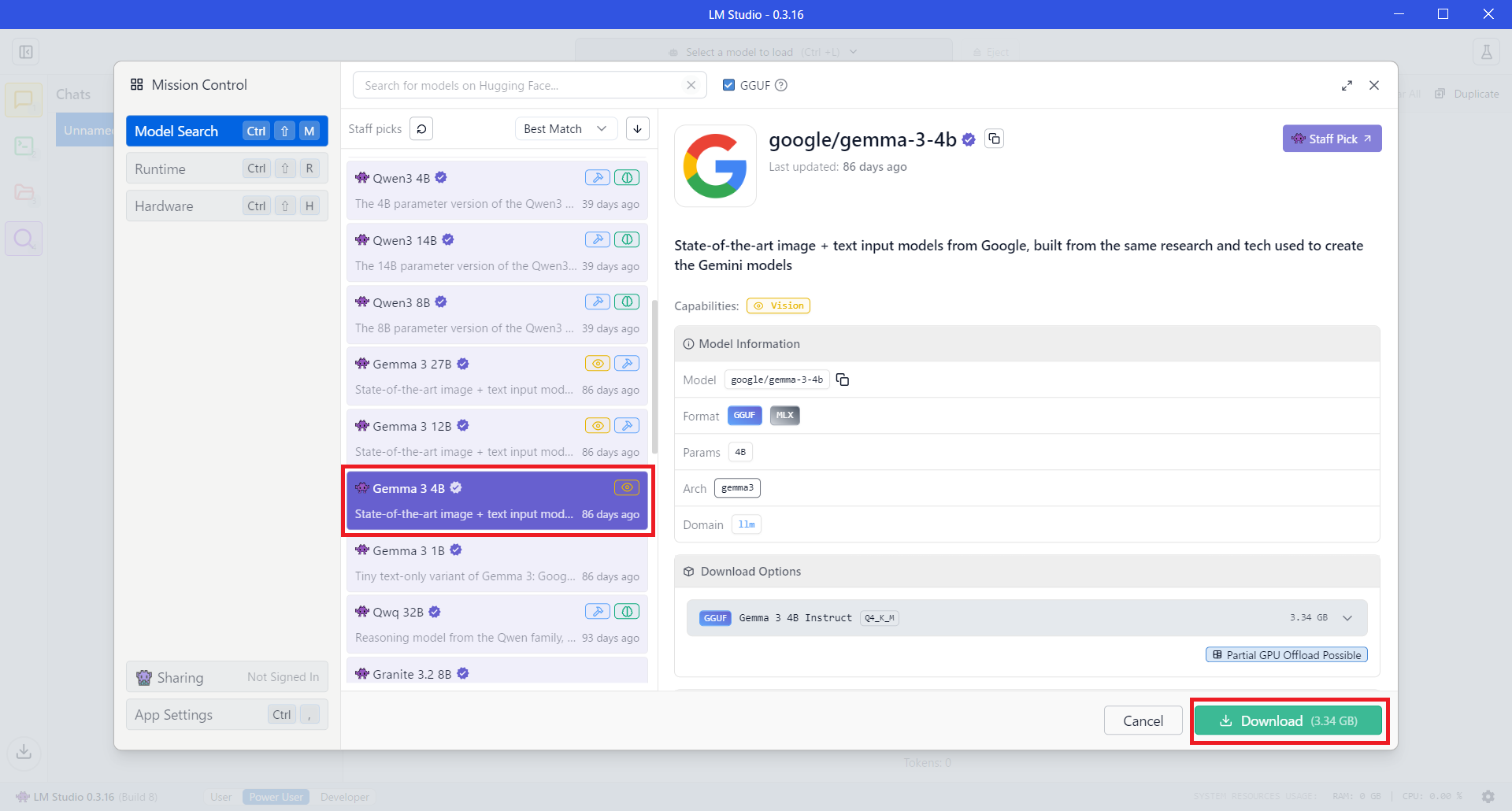1512x811 pixels.
Task: Open the My Models folder icon
Action: [x=24, y=192]
